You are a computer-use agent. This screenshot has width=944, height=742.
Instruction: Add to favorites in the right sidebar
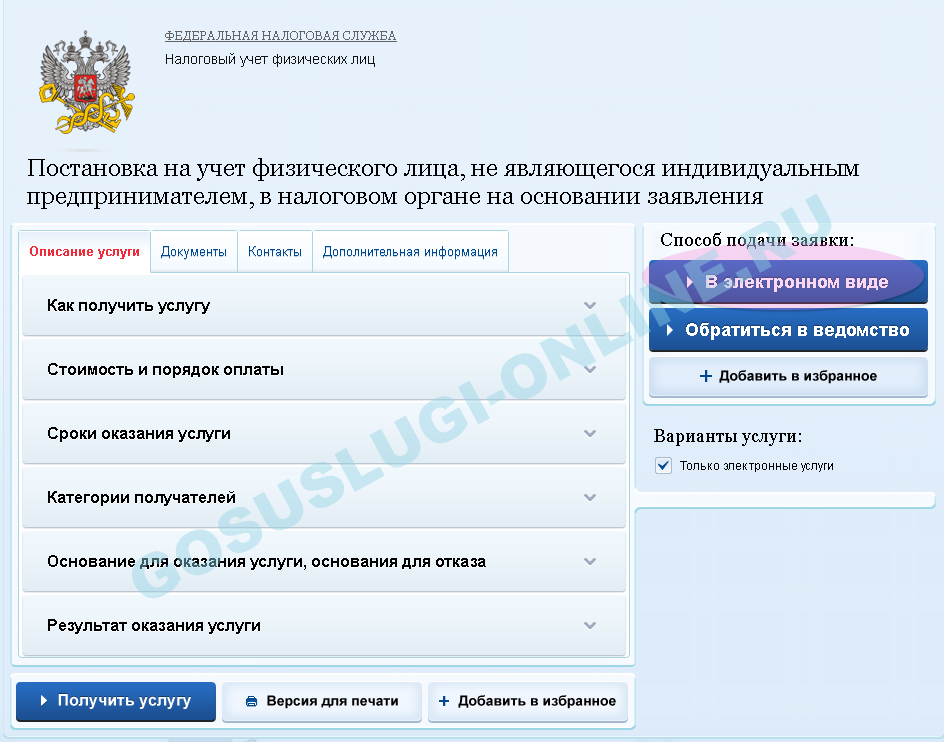[788, 376]
